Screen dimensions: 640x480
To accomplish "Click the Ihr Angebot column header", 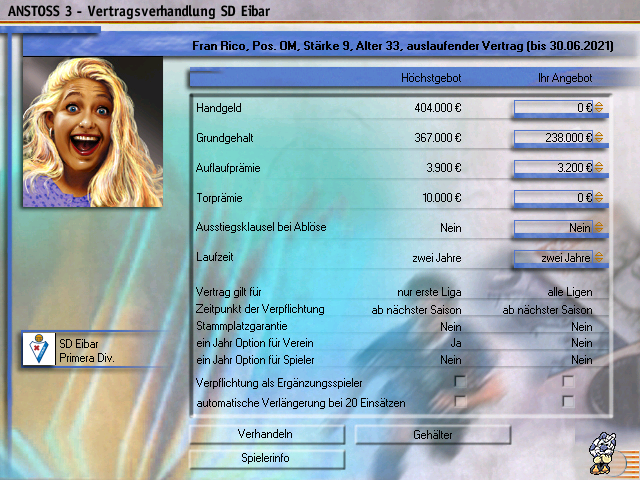I will pos(565,78).
